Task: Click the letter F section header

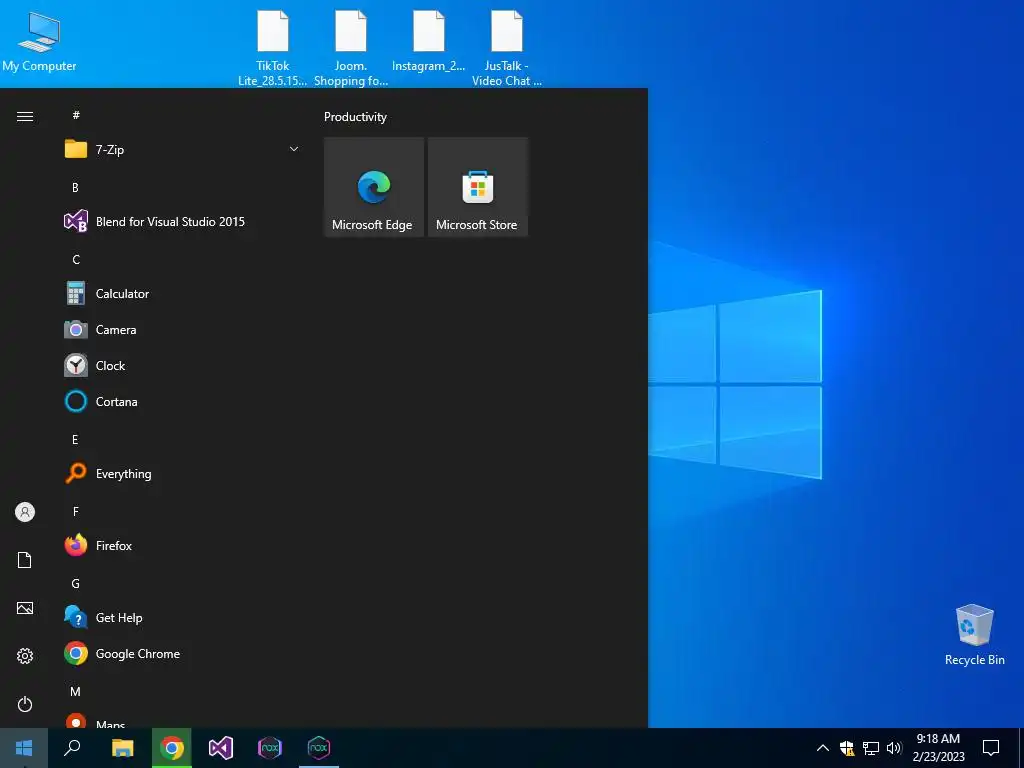Action: tap(75, 511)
